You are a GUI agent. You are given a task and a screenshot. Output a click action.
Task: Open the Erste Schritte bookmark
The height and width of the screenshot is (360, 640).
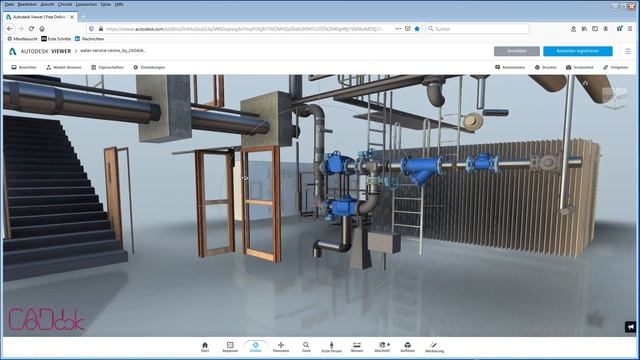coord(56,39)
